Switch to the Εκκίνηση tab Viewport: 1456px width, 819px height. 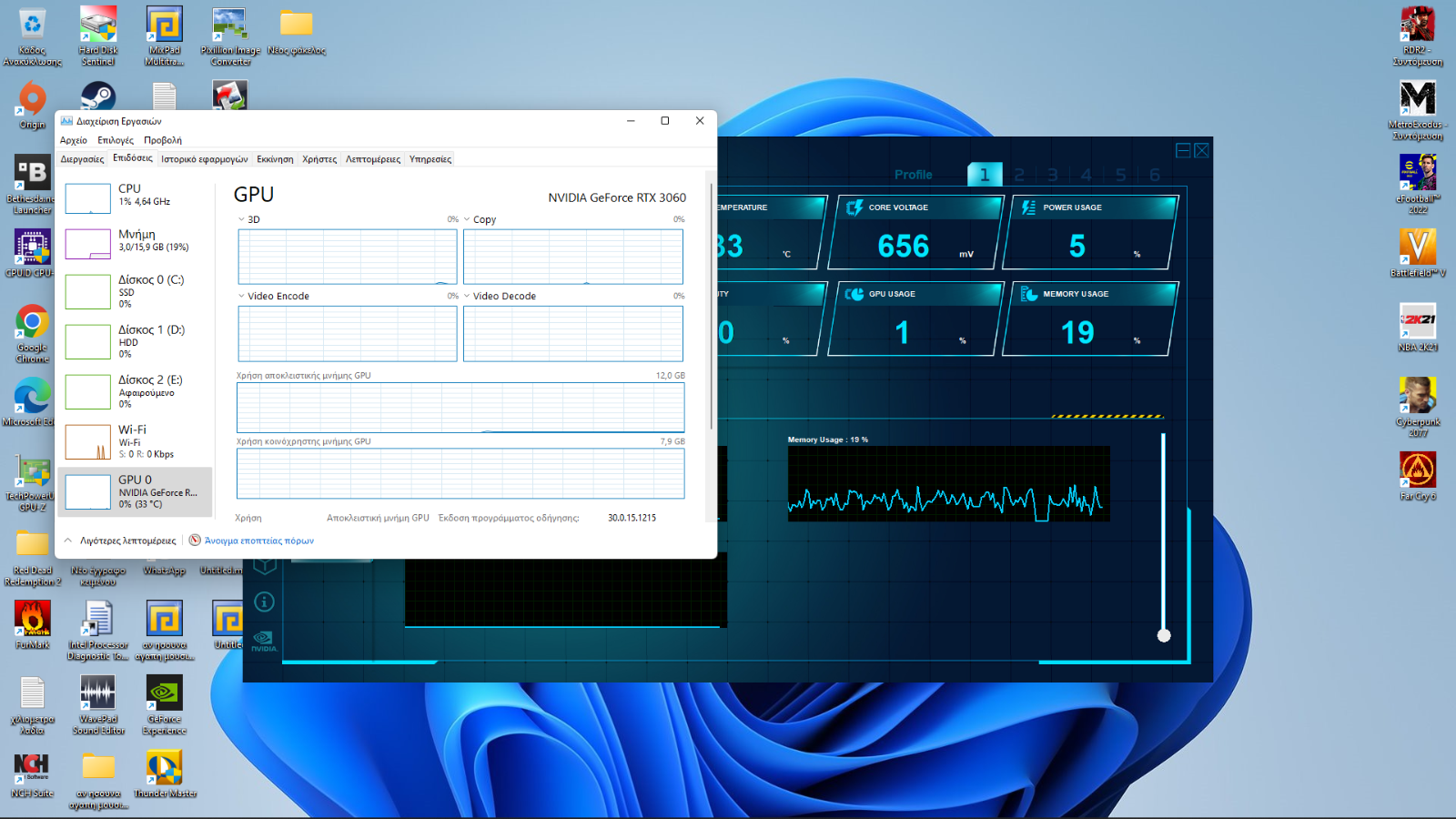pos(275,159)
